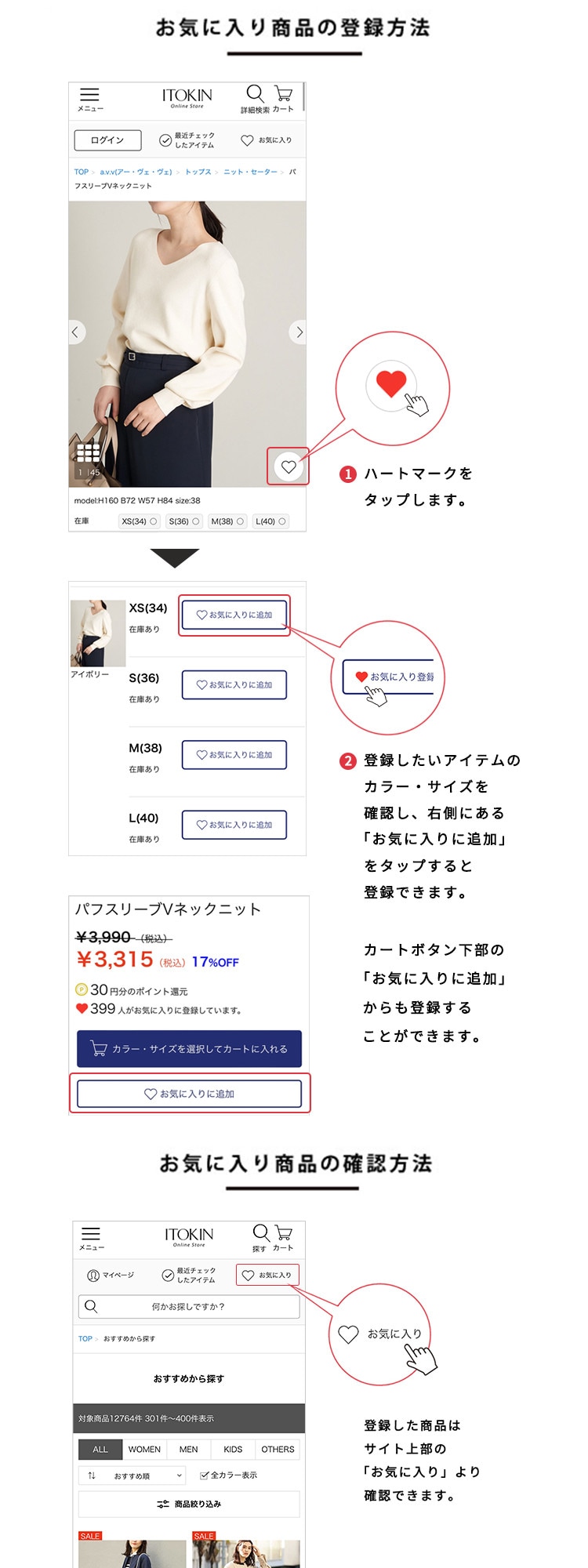
Task: Tap the 詳細検索 magnifier icon
Action: point(255,94)
